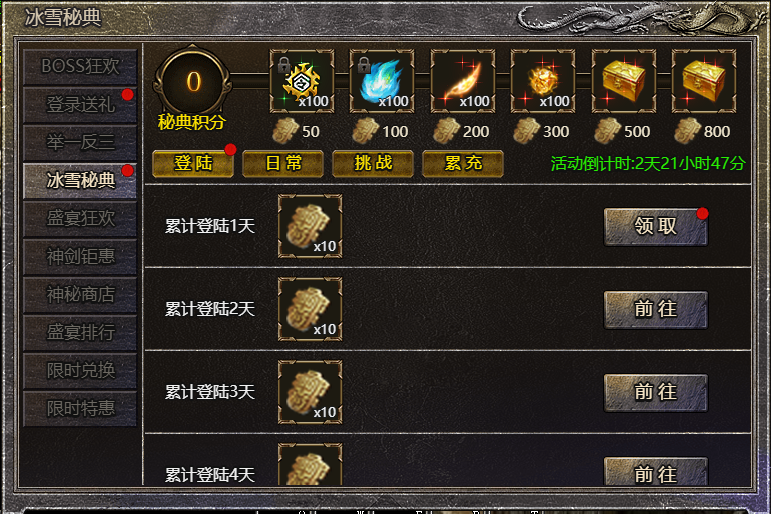
Task: Click the 秘典积分 score orb showing 0
Action: (x=192, y=82)
